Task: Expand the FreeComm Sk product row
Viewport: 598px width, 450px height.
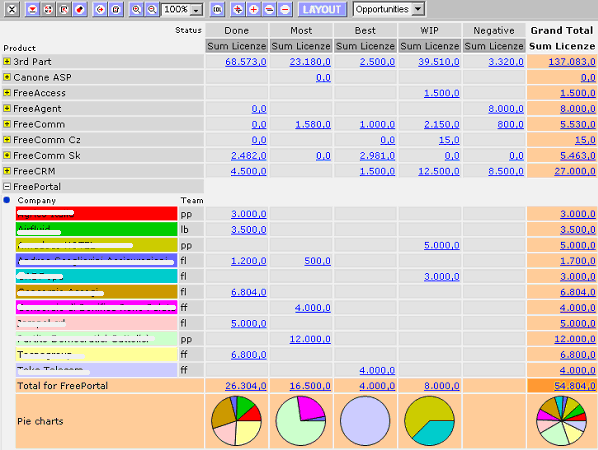Action: (7, 155)
